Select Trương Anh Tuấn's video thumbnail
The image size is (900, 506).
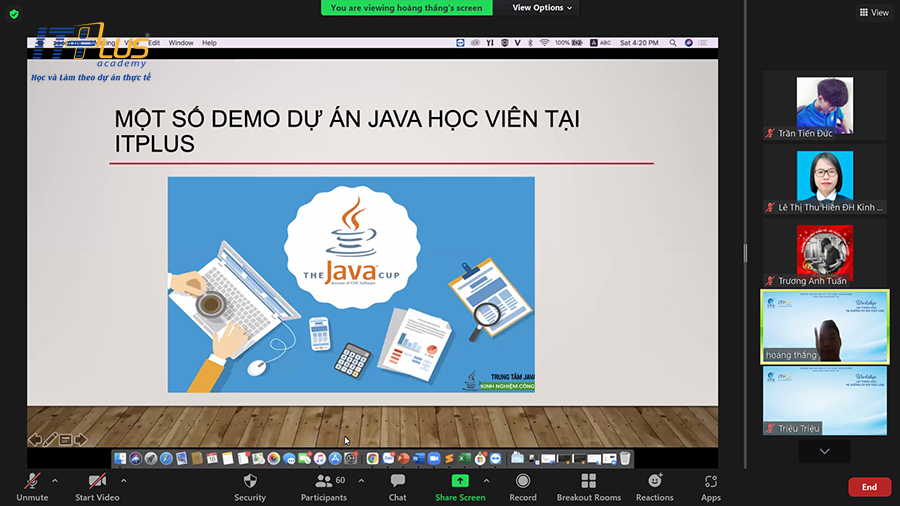click(x=824, y=253)
